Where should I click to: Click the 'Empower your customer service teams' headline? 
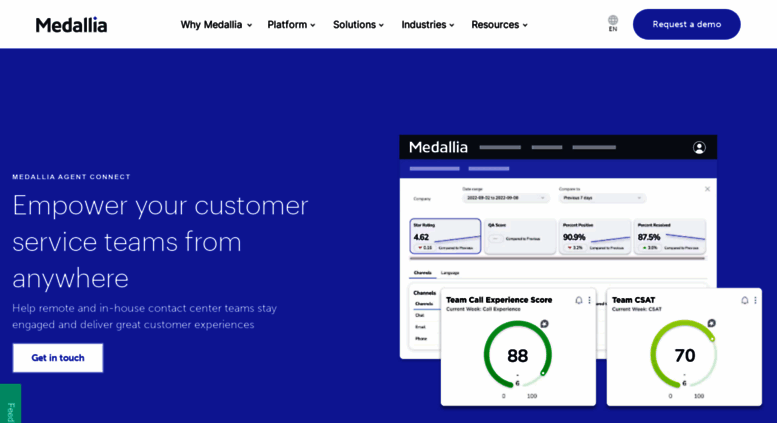[160, 242]
